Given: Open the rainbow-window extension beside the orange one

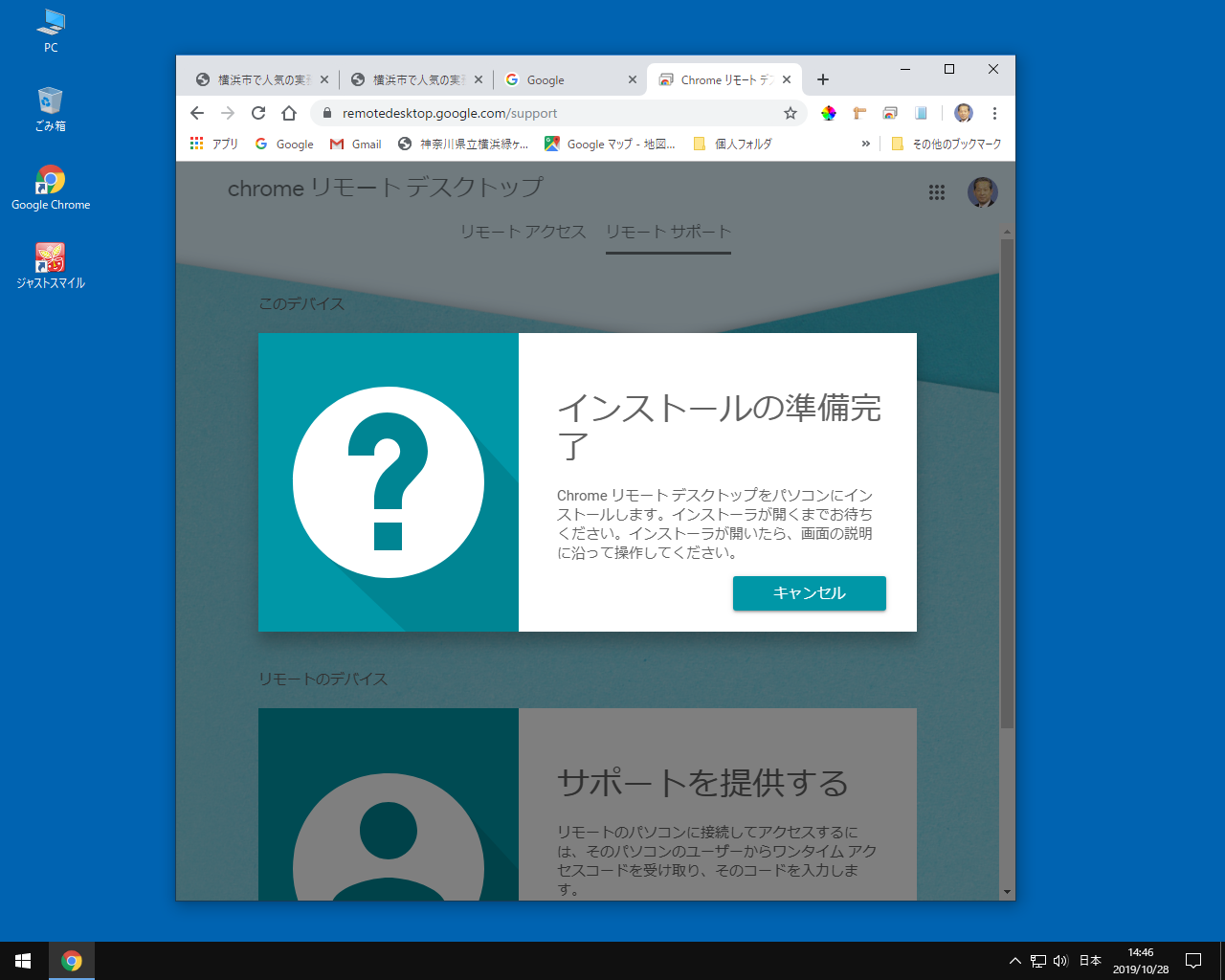Looking at the screenshot, I should (890, 113).
